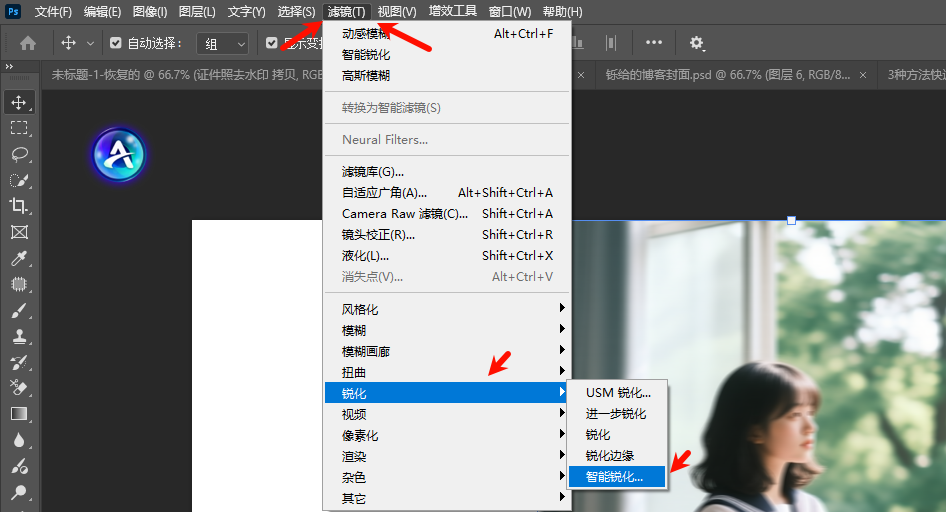Select the Gradient tool
Viewport: 946px width, 512px height.
point(19,414)
